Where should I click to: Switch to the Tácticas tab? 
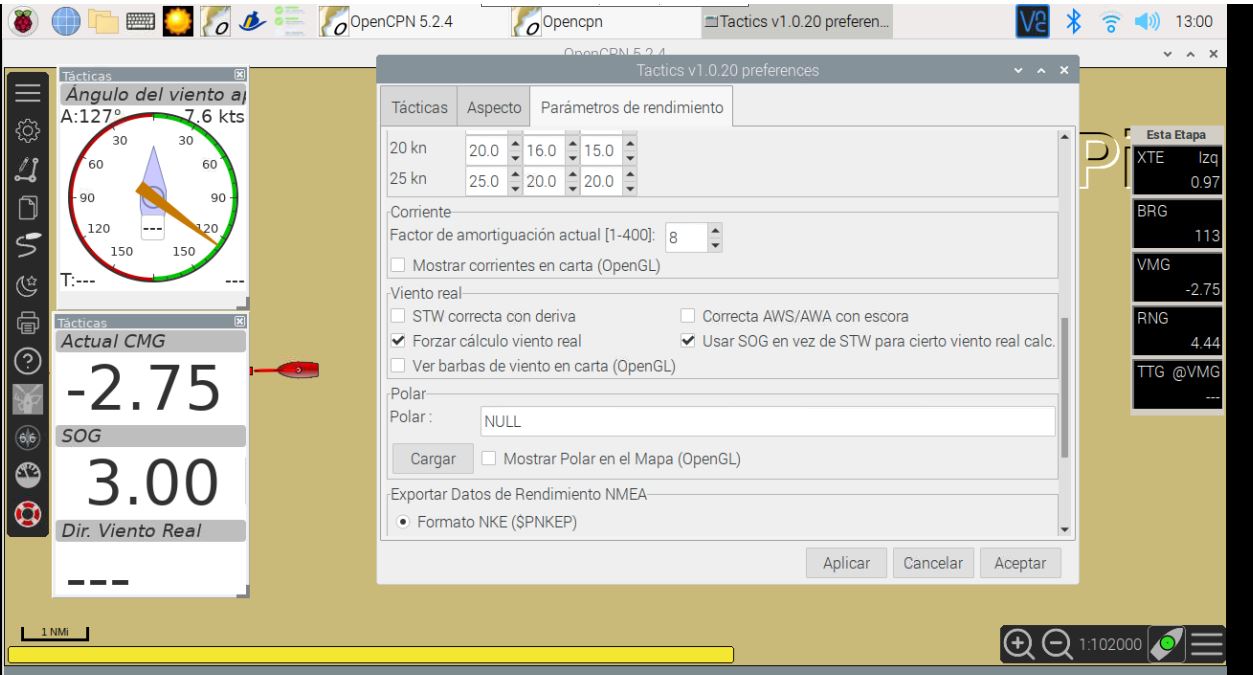tap(419, 107)
